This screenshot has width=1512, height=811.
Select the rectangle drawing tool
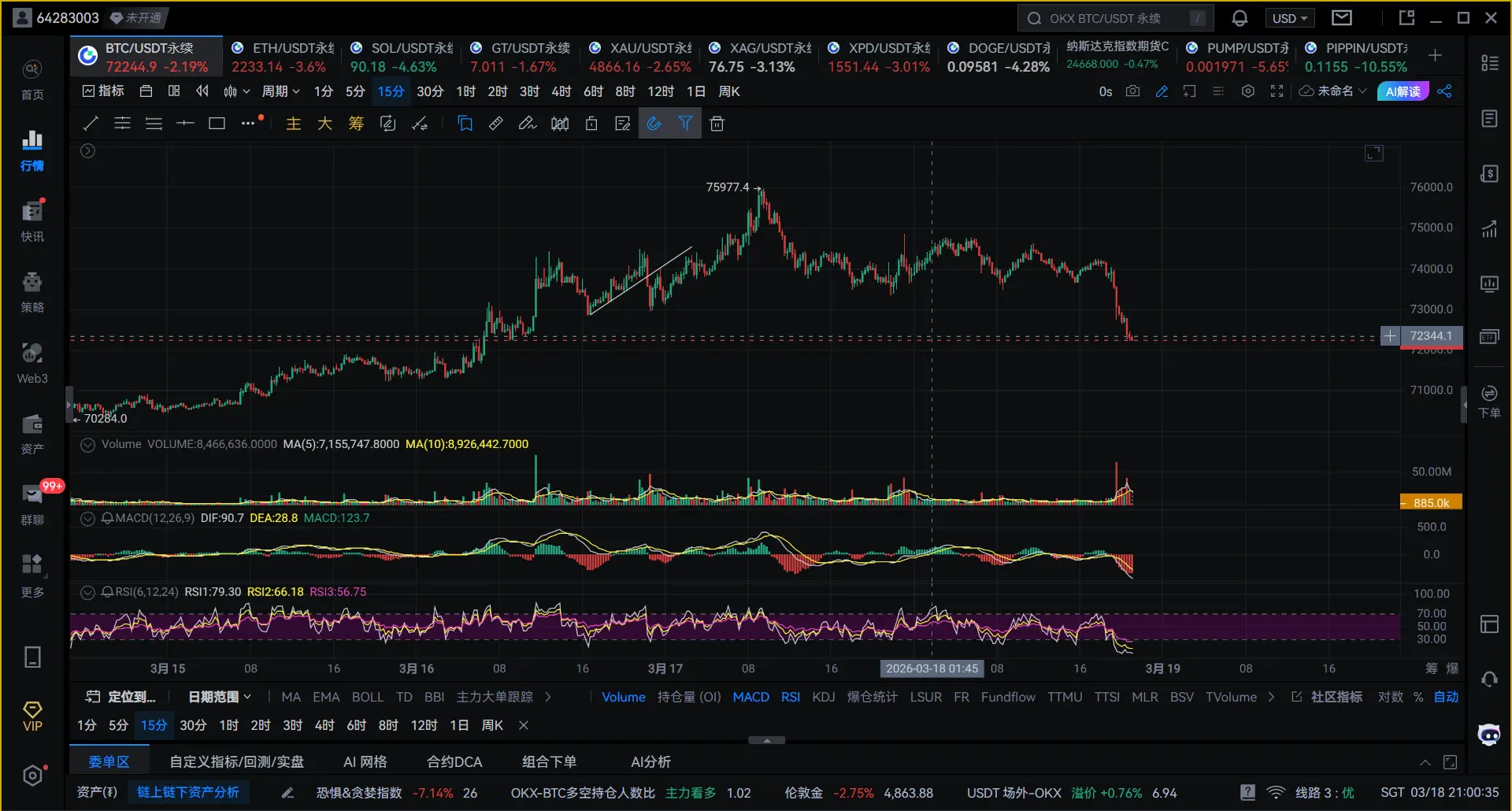[217, 124]
